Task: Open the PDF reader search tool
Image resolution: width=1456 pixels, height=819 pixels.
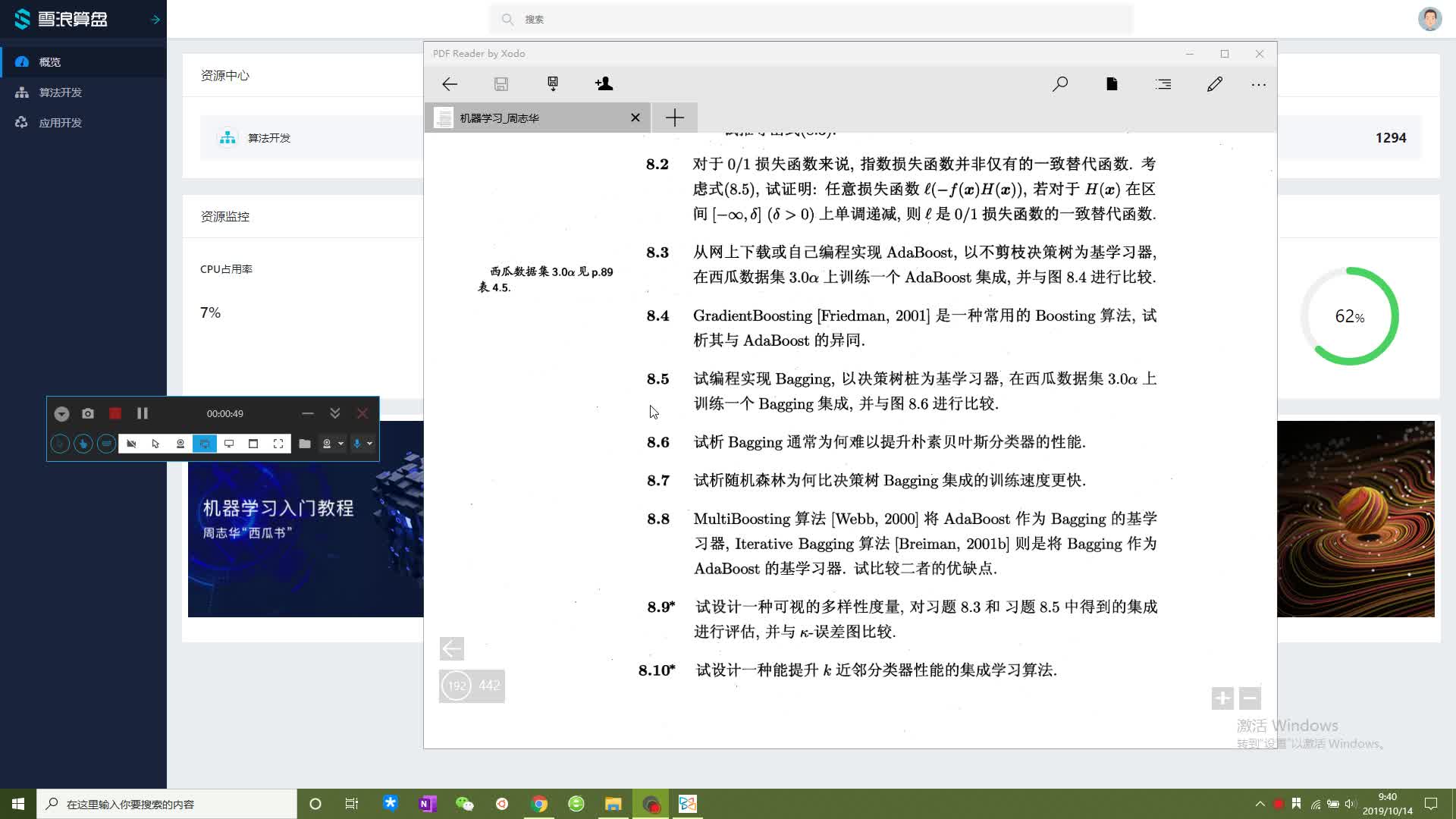Action: coord(1060,84)
